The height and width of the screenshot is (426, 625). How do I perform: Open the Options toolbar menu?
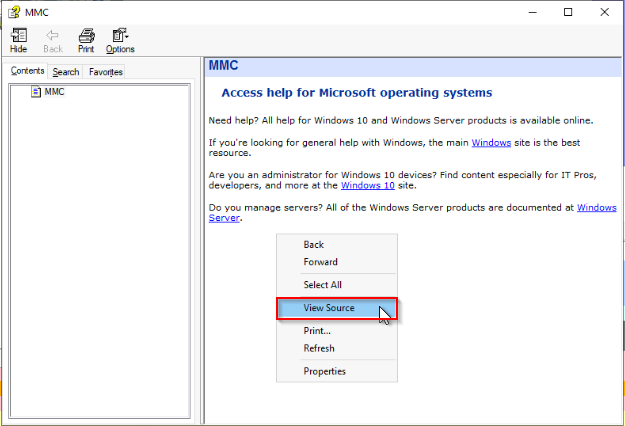[x=120, y=40]
